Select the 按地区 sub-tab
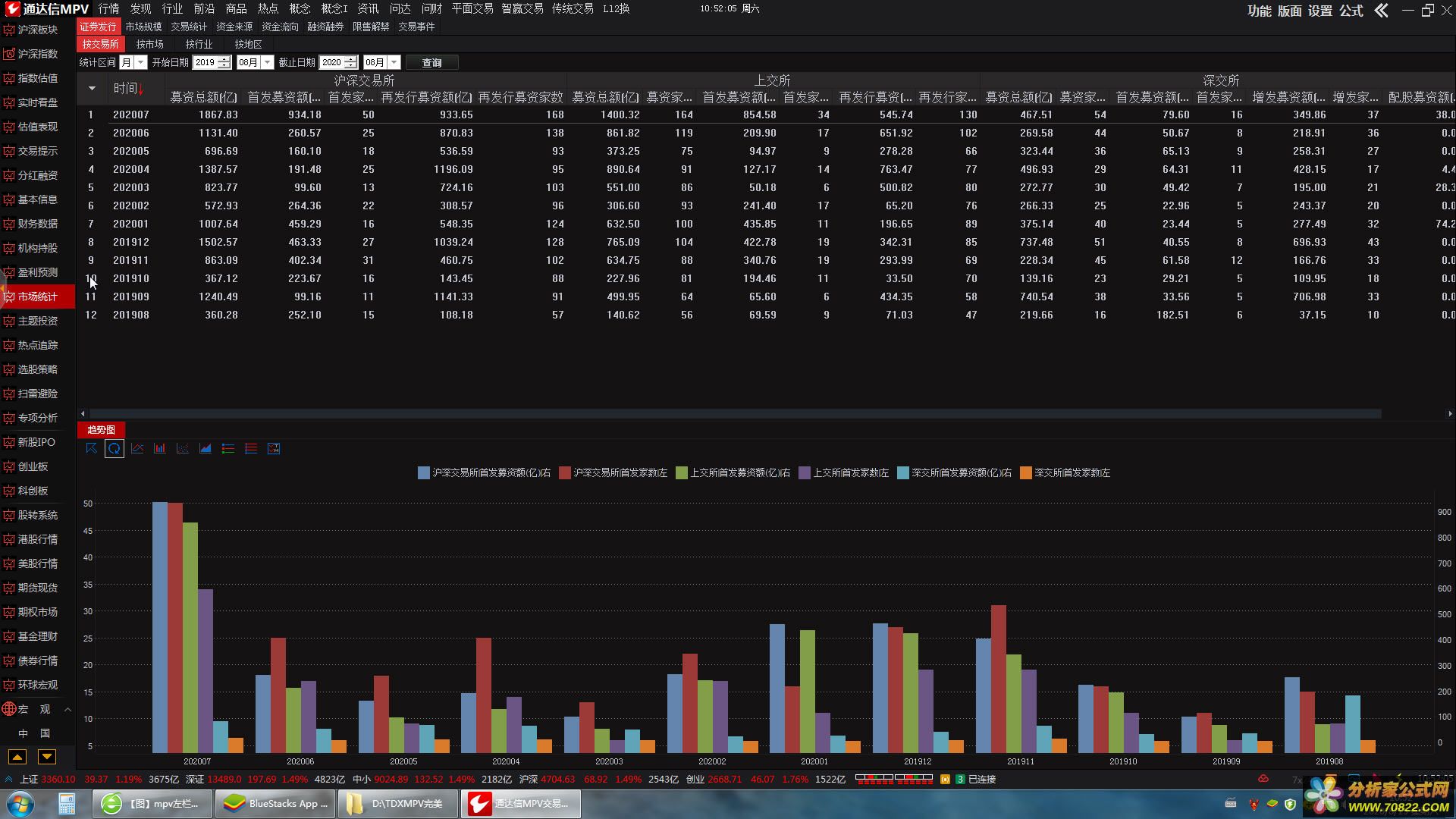This screenshot has width=1456, height=819. coord(248,44)
